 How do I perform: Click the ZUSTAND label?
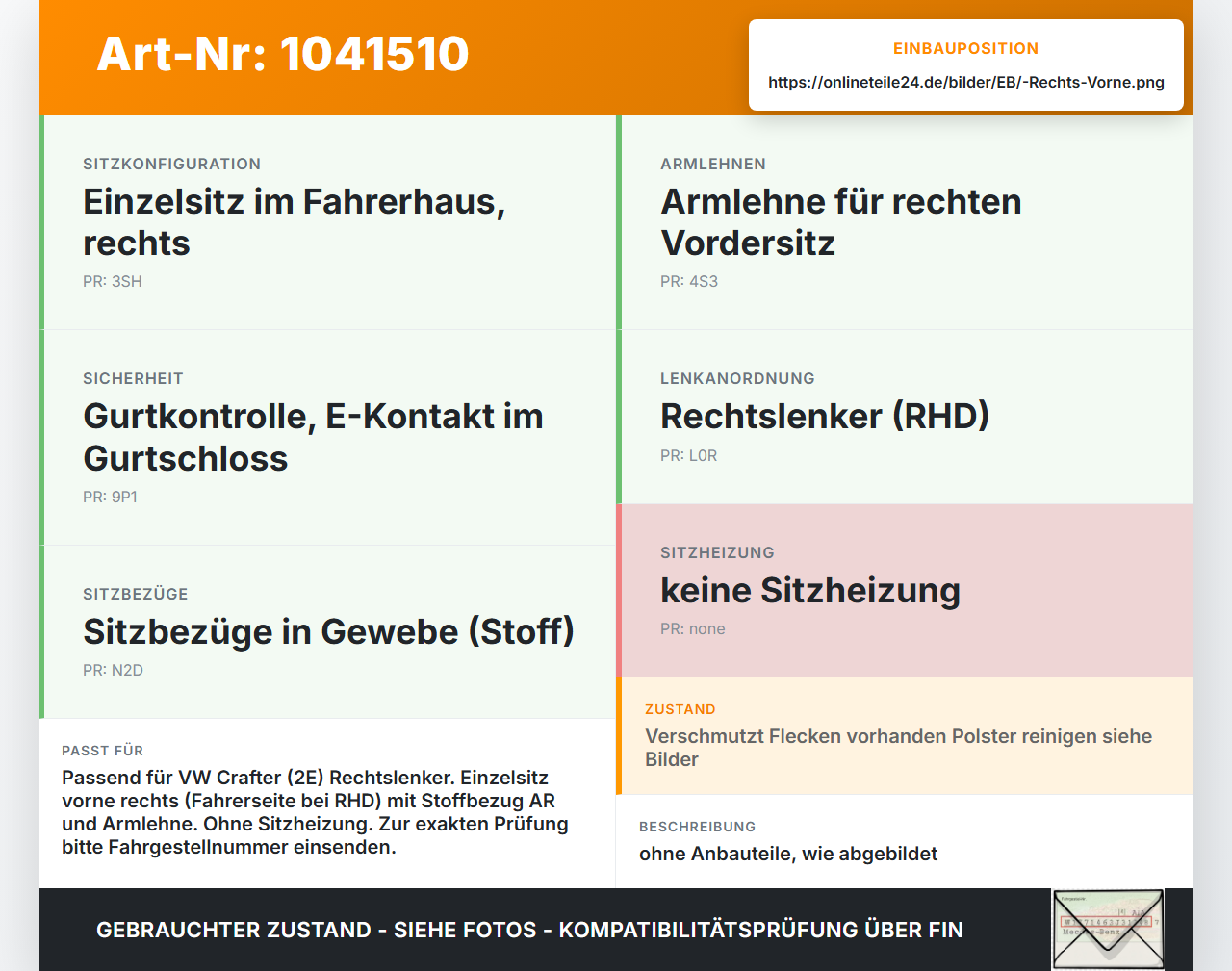pyautogui.click(x=680, y=710)
